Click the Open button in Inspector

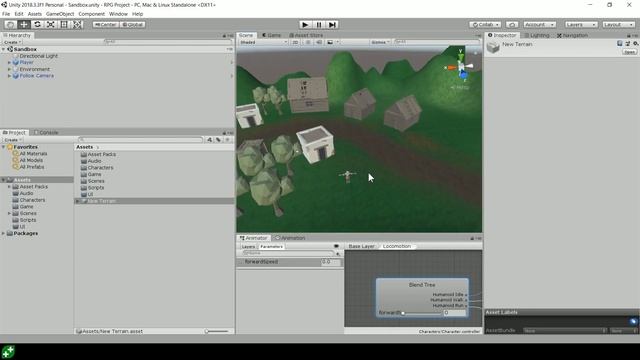click(629, 52)
